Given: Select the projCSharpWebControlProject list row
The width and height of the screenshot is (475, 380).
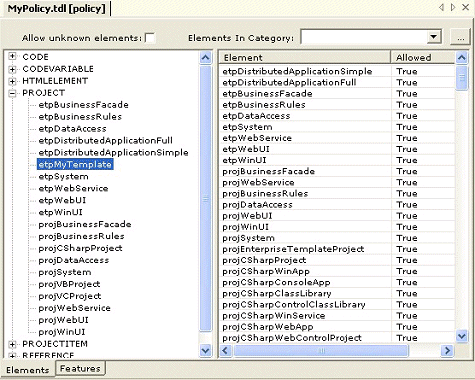Looking at the screenshot, I should tap(337, 338).
